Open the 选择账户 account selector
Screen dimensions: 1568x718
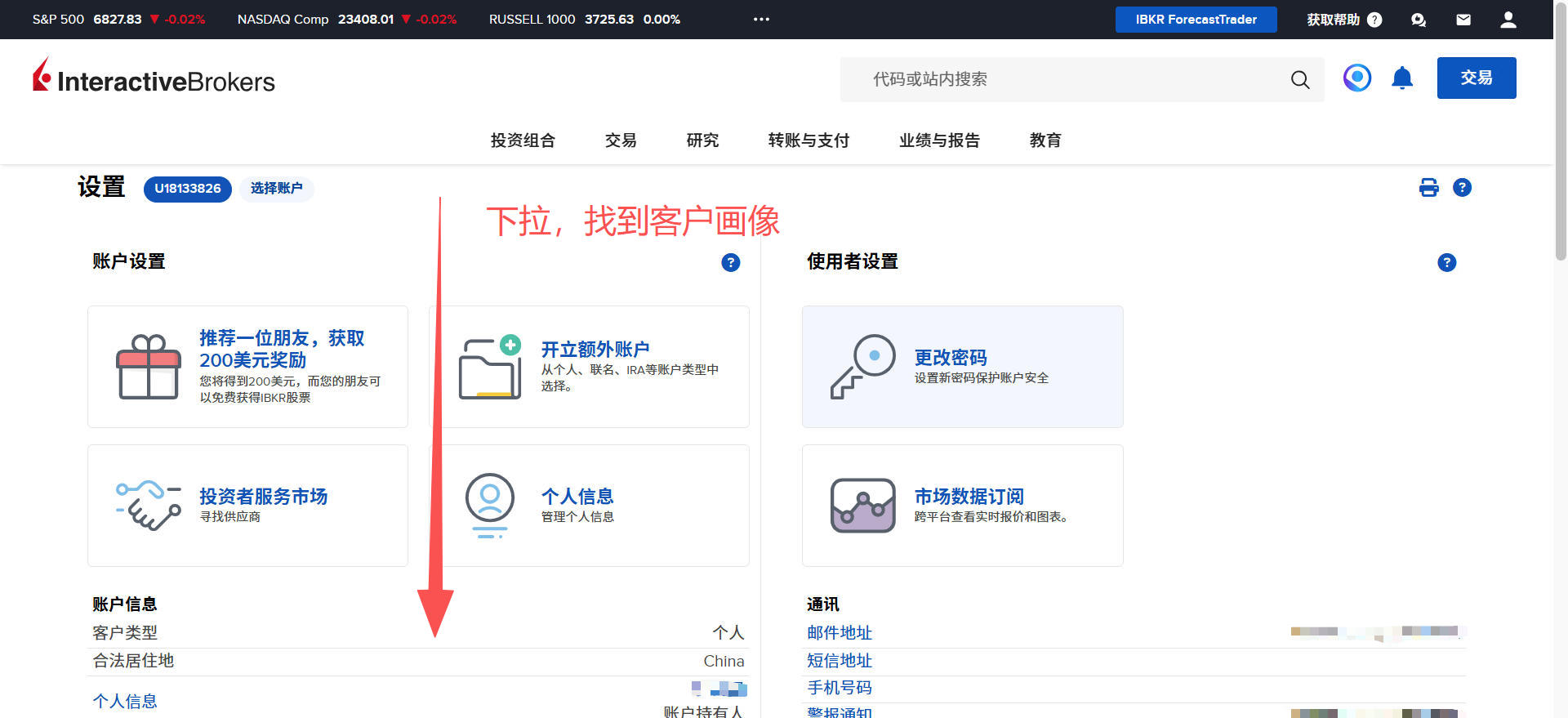276,189
